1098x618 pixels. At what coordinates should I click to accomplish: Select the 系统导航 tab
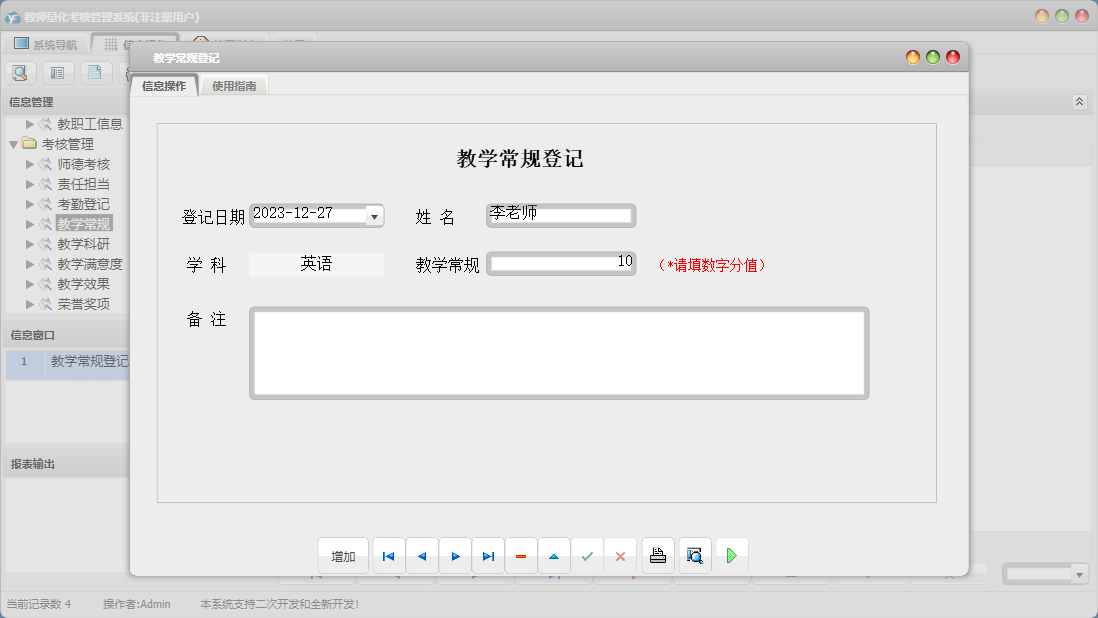click(43, 43)
